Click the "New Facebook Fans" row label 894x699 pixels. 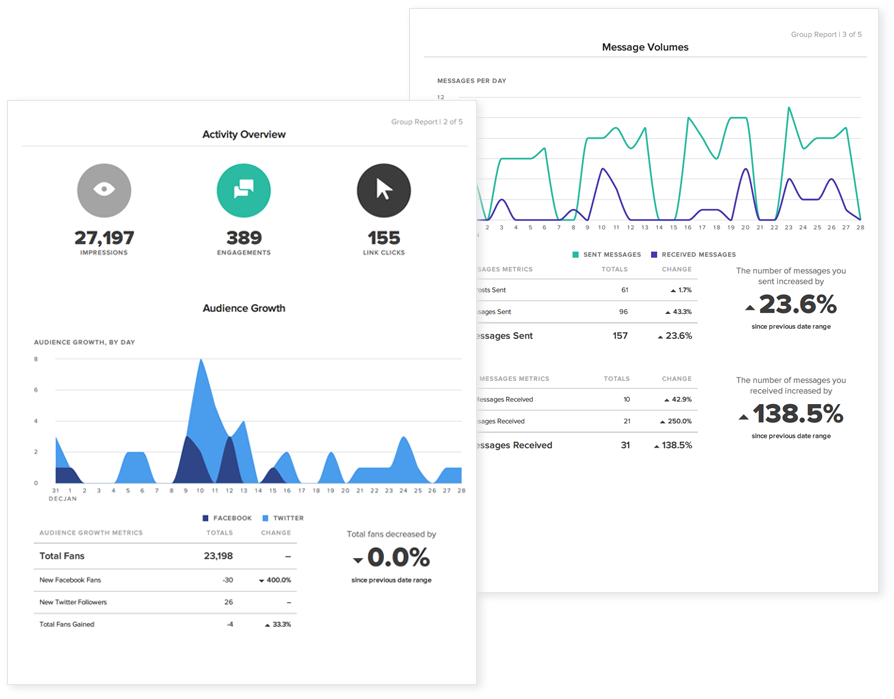70,580
